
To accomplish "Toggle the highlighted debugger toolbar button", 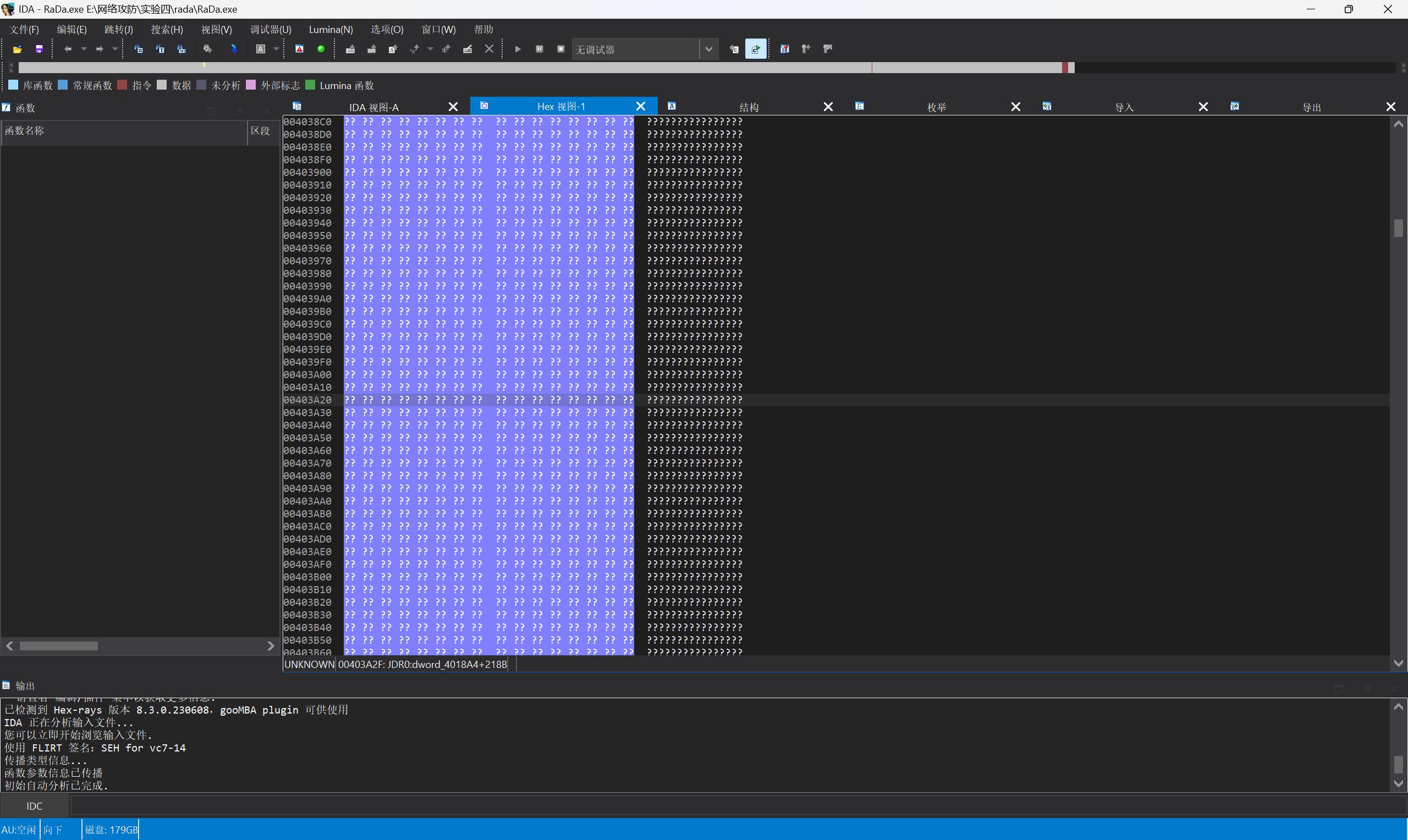I will click(755, 49).
